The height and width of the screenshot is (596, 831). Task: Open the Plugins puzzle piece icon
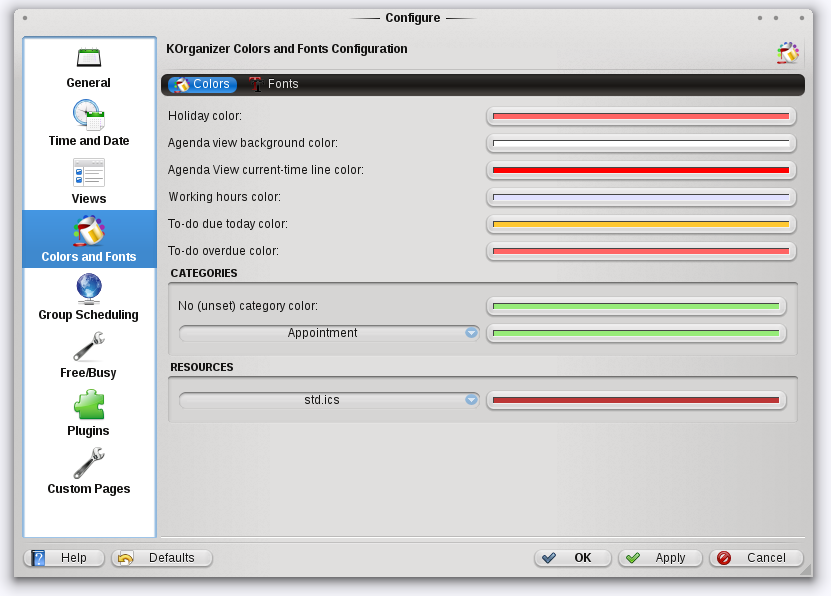click(x=89, y=405)
